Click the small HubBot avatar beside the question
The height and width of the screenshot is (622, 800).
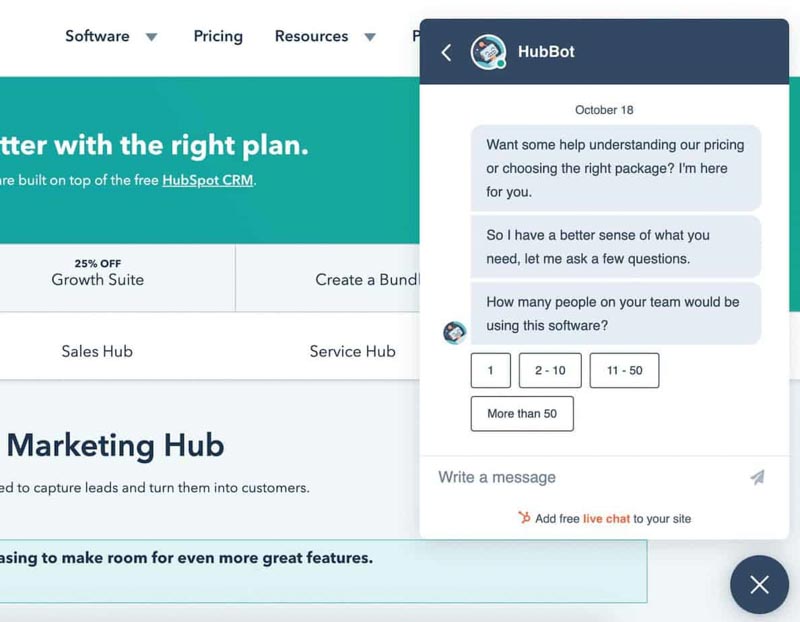(x=455, y=332)
